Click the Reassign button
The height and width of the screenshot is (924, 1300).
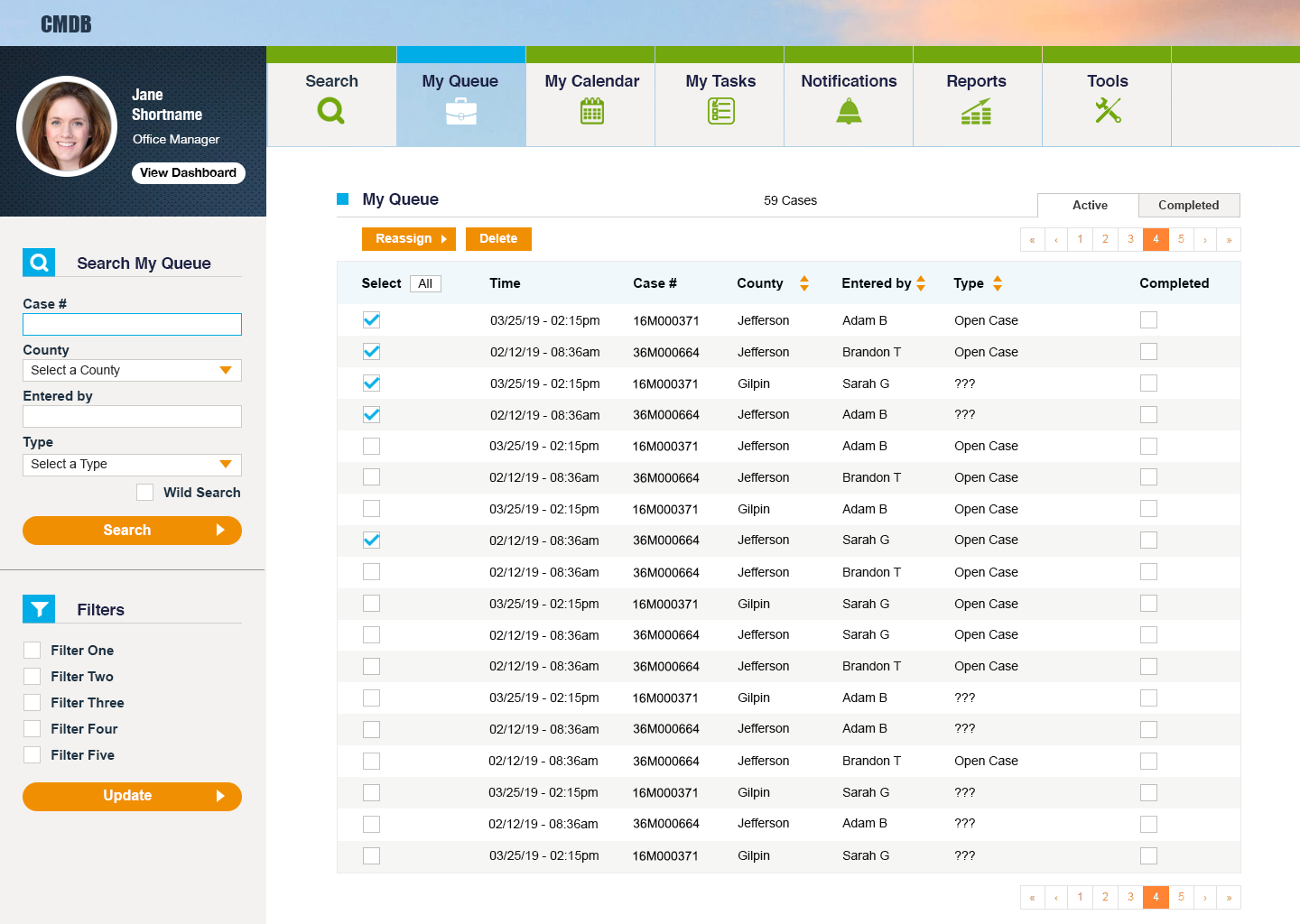[408, 239]
